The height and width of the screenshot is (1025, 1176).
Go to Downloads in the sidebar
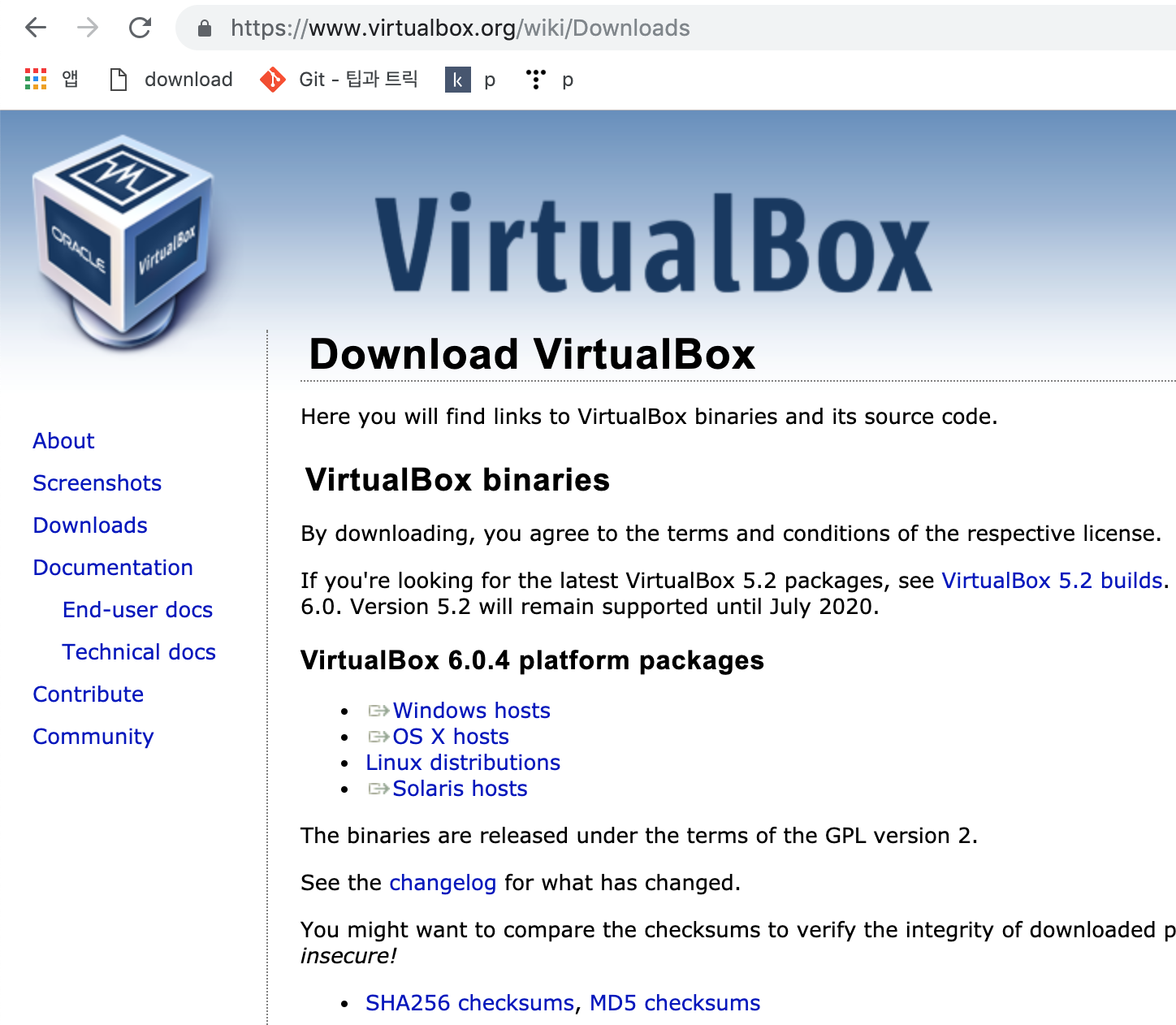pyautogui.click(x=90, y=525)
